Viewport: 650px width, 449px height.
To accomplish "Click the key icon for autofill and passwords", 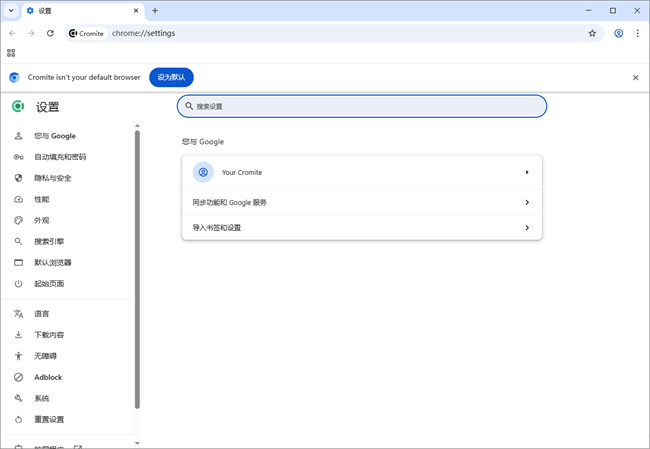I will pyautogui.click(x=18, y=157).
